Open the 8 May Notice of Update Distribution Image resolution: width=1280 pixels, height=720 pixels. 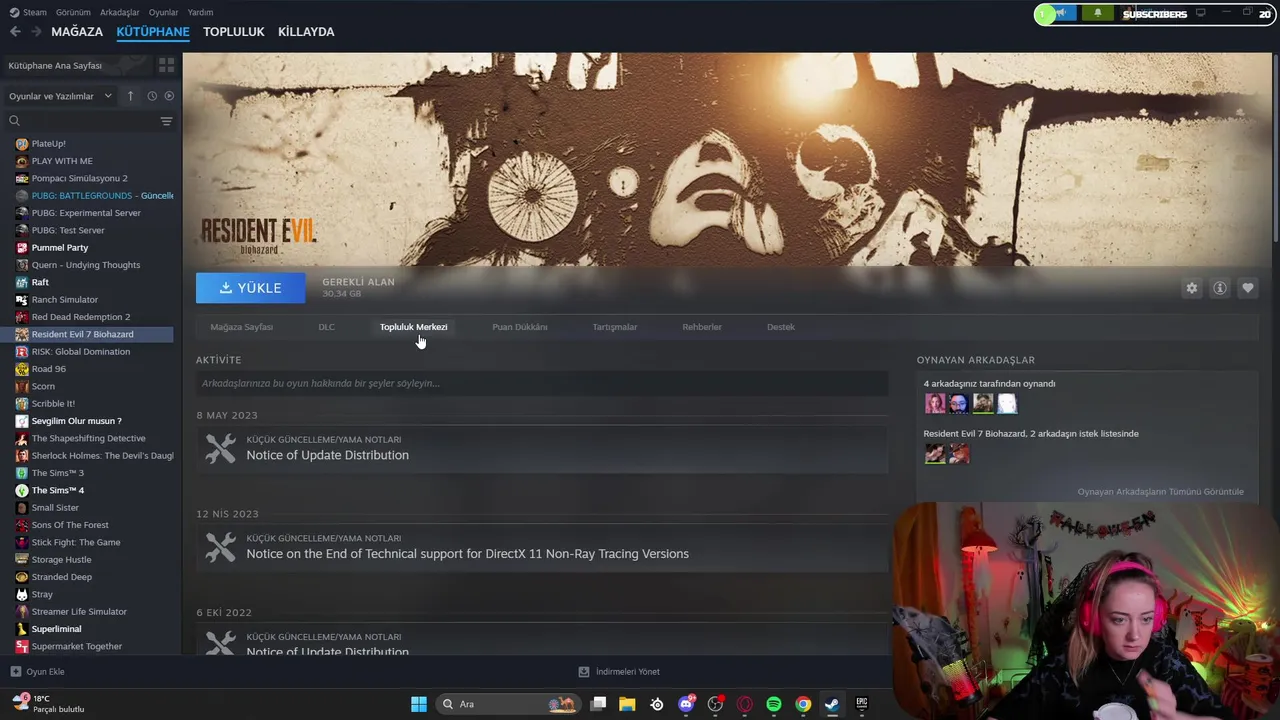(x=542, y=448)
